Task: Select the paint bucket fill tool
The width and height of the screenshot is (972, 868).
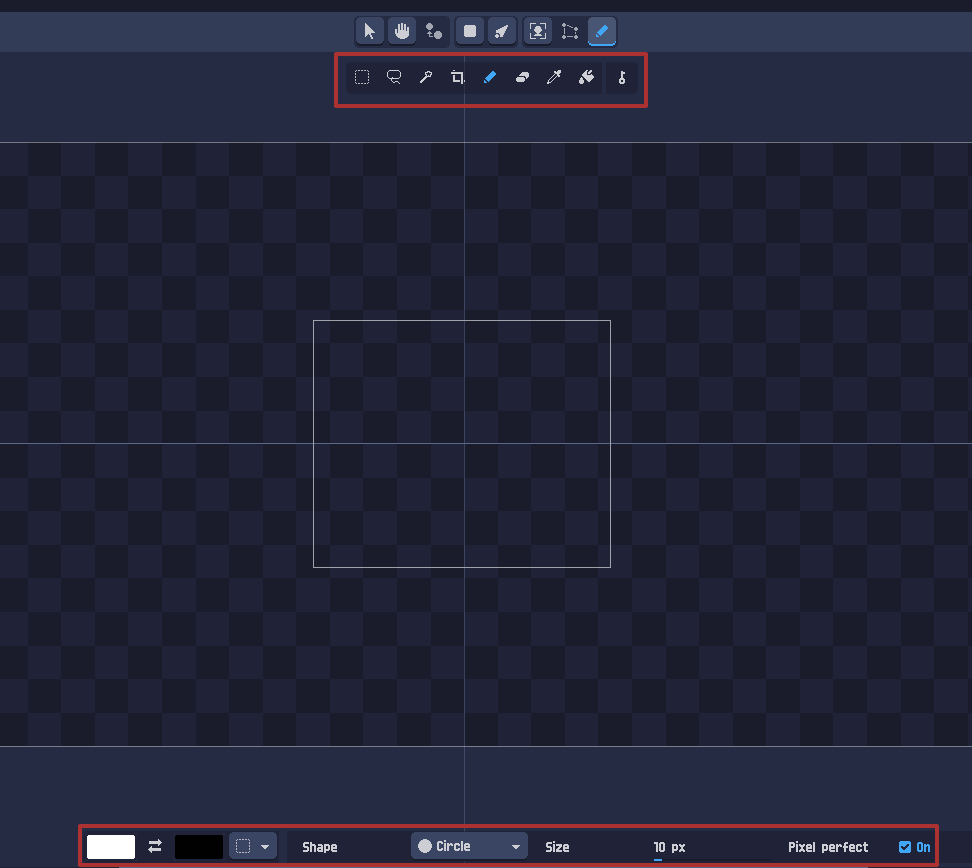Action: click(586, 77)
